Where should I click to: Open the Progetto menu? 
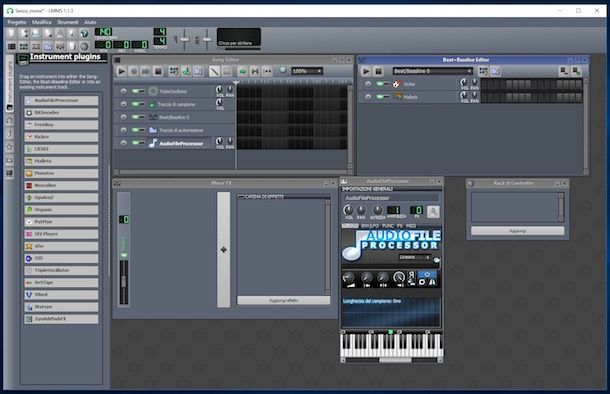17,22
